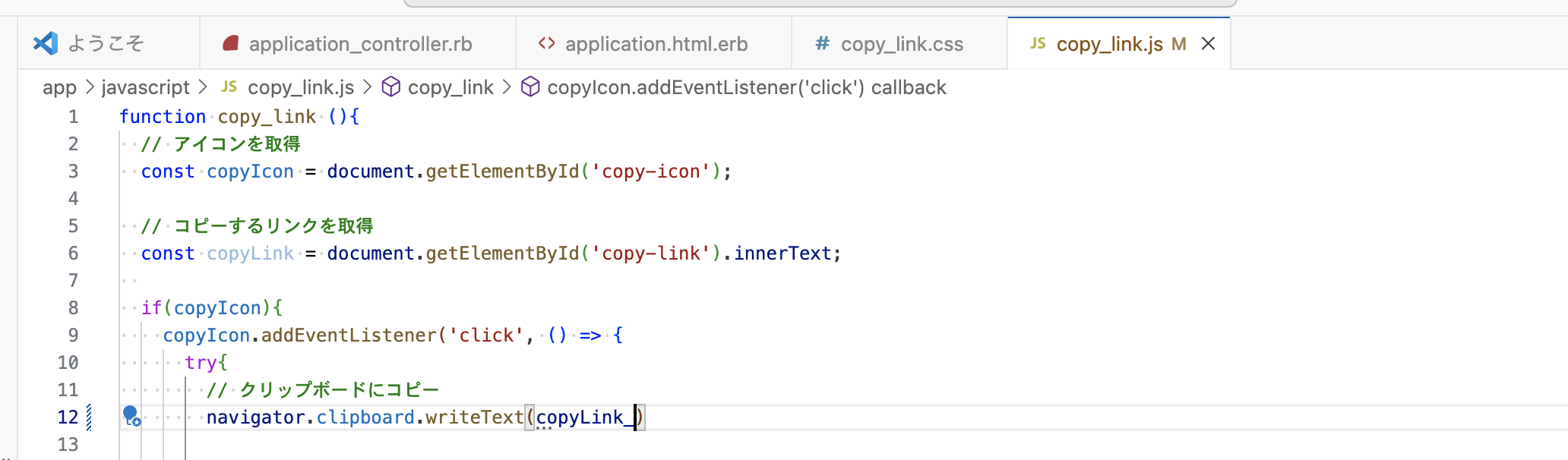The image size is (1568, 460).
Task: Click 'innerText' property on line 6
Action: pos(782,253)
